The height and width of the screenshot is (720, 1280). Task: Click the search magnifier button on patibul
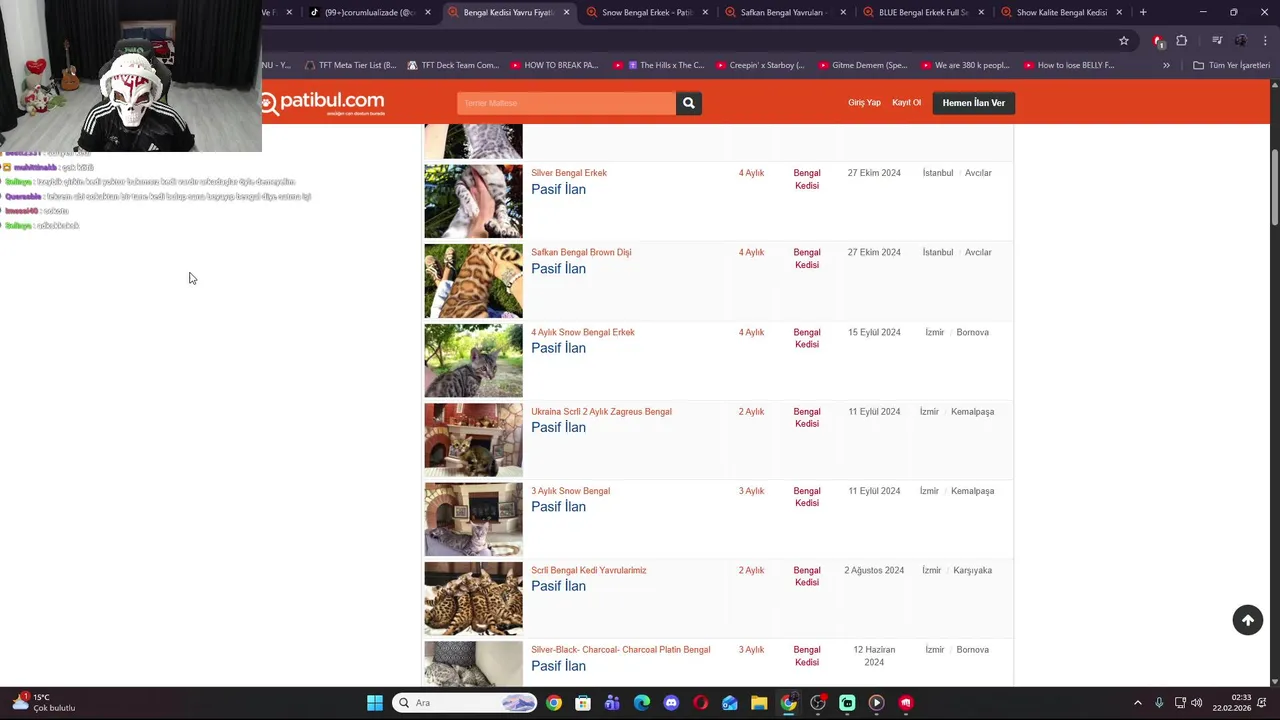tap(688, 103)
